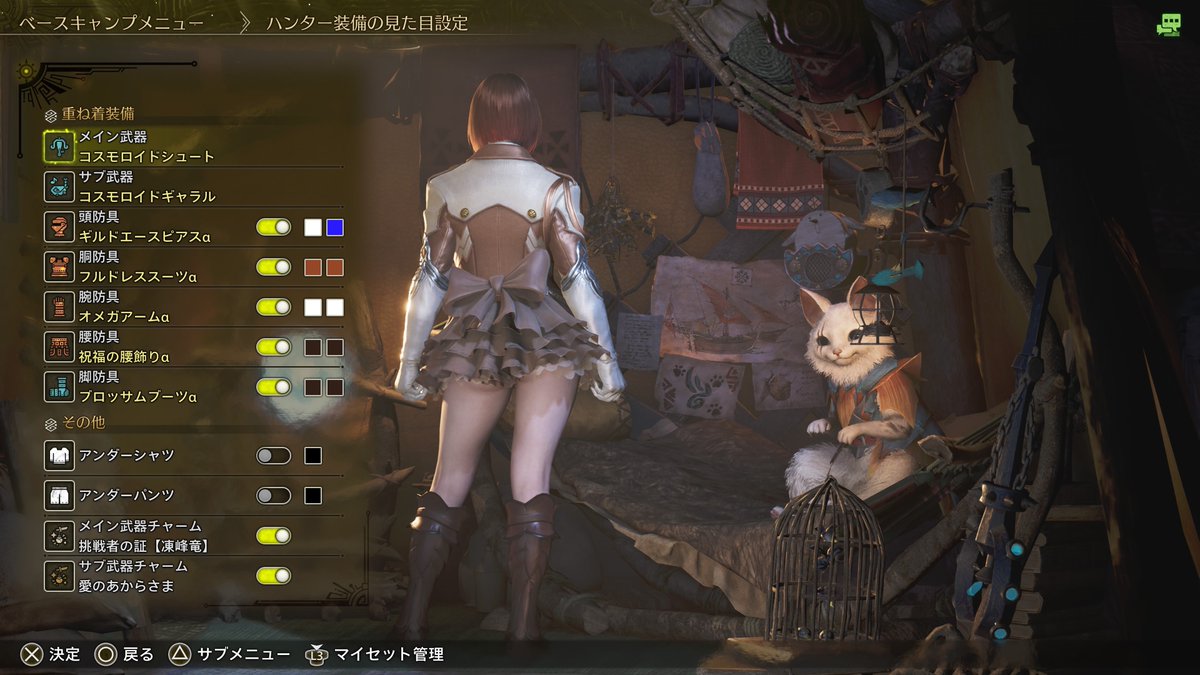Click the 脚防具 leg armor icon
This screenshot has width=1200, height=675.
coord(60,387)
